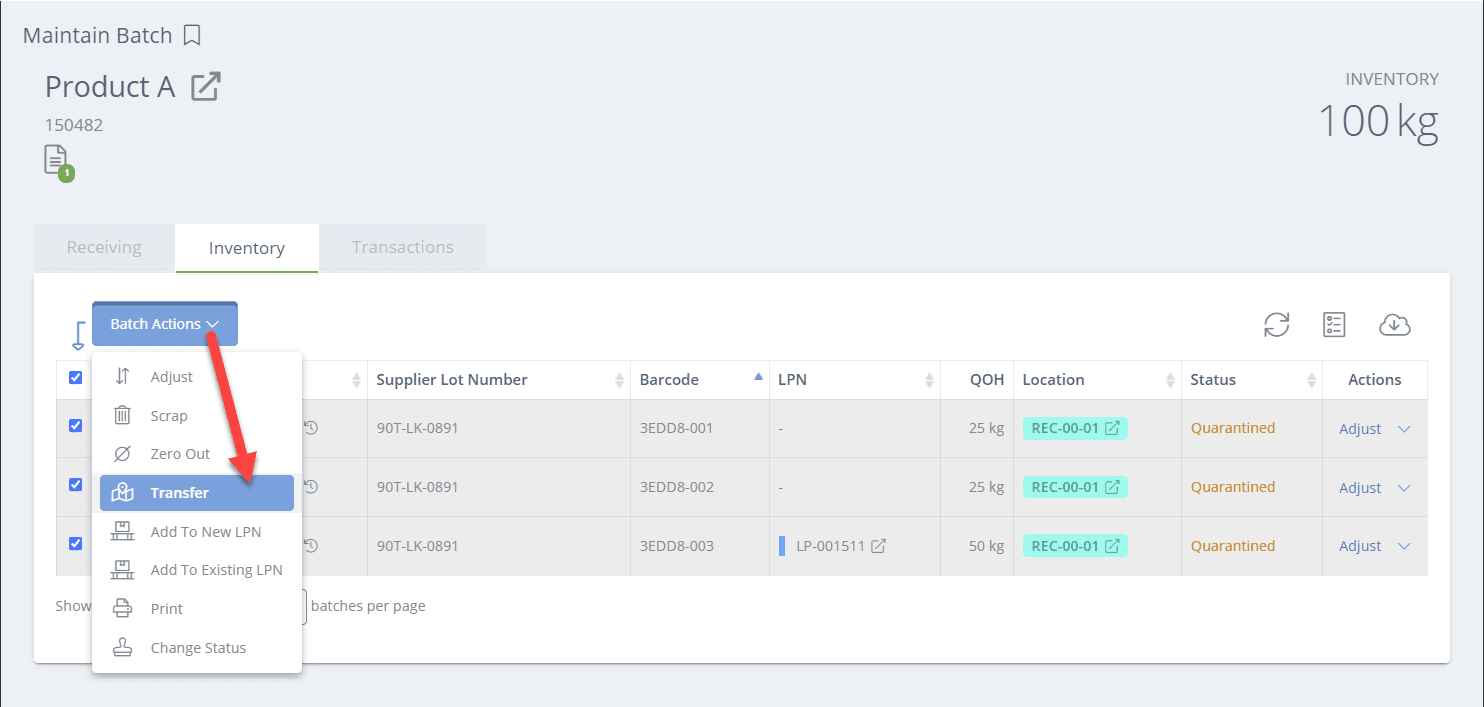Open location REC-00-01 from the second row
The height and width of the screenshot is (707, 1484).
tap(1074, 487)
